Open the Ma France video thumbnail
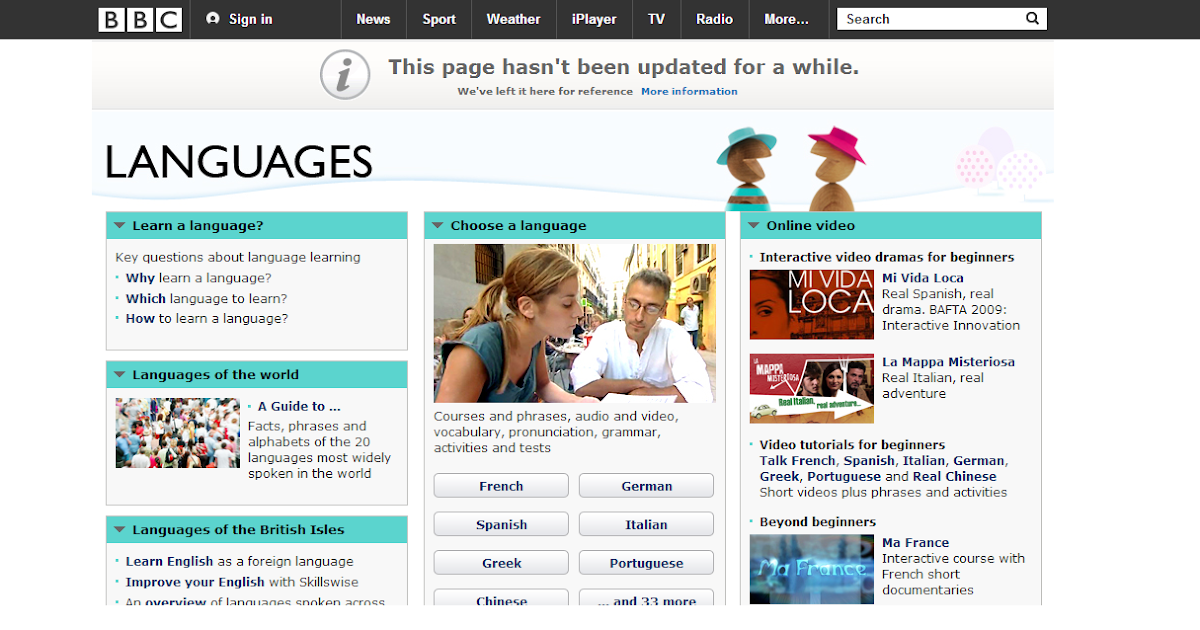This screenshot has height=630, width=1200. [x=811, y=569]
